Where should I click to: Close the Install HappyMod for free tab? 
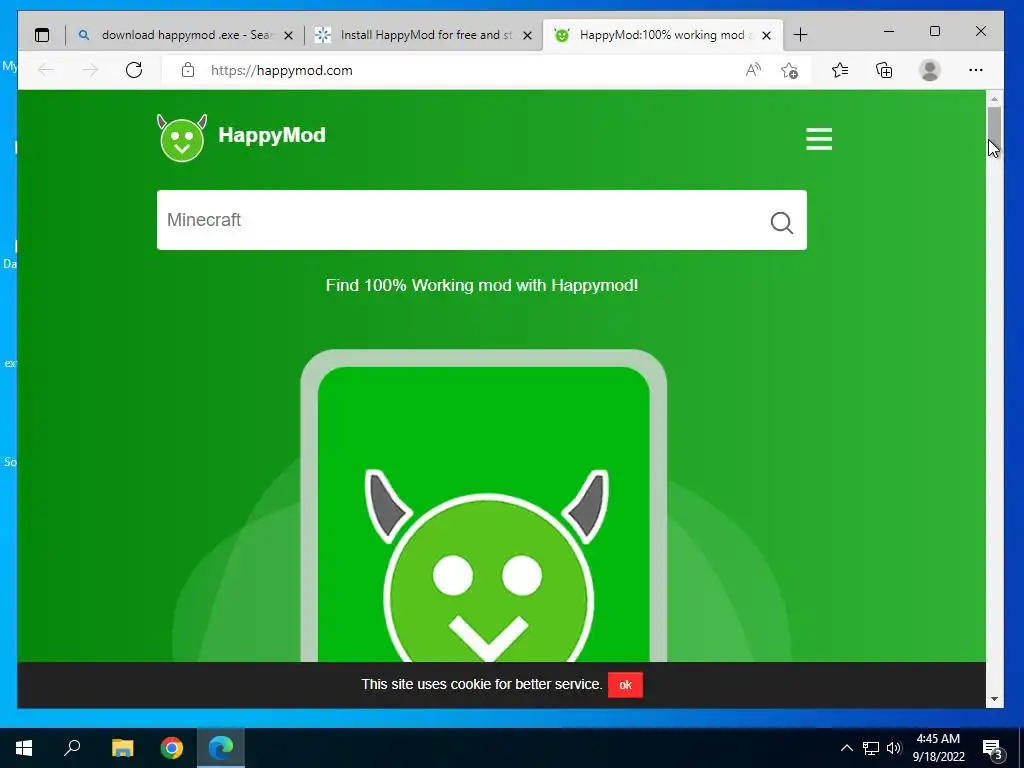pos(528,36)
